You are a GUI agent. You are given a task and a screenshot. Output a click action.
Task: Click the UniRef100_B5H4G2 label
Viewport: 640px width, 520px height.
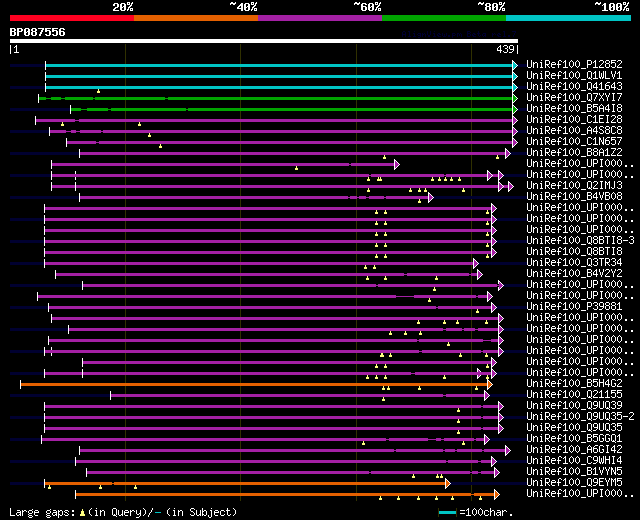click(x=574, y=384)
